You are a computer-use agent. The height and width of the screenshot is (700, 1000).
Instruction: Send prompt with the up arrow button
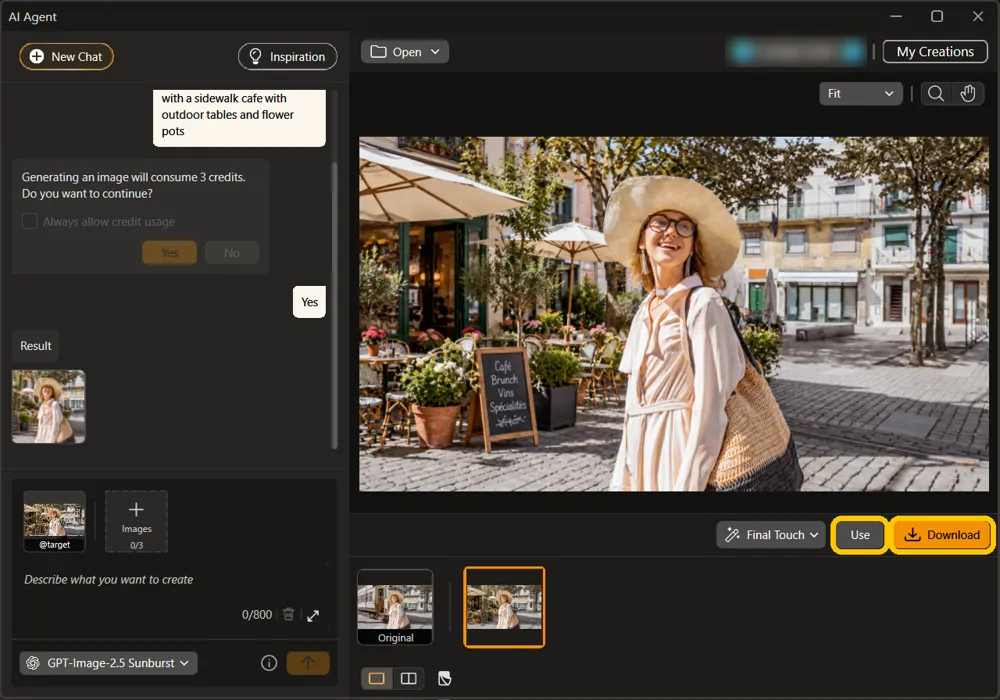pos(308,663)
